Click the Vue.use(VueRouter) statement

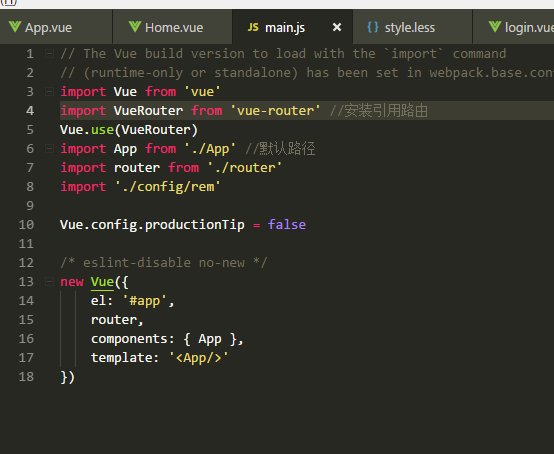[x=129, y=130]
